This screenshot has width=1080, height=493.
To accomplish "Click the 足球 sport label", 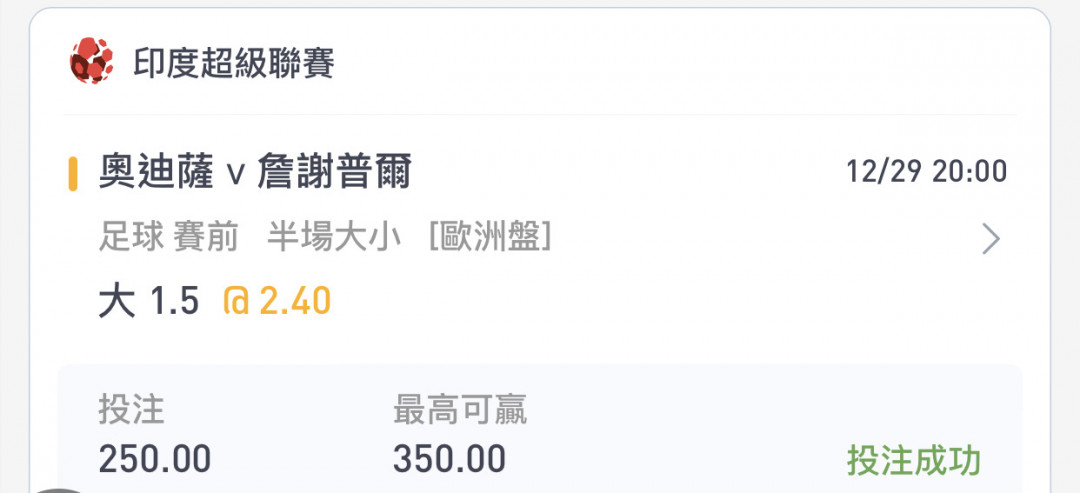I will point(131,238).
